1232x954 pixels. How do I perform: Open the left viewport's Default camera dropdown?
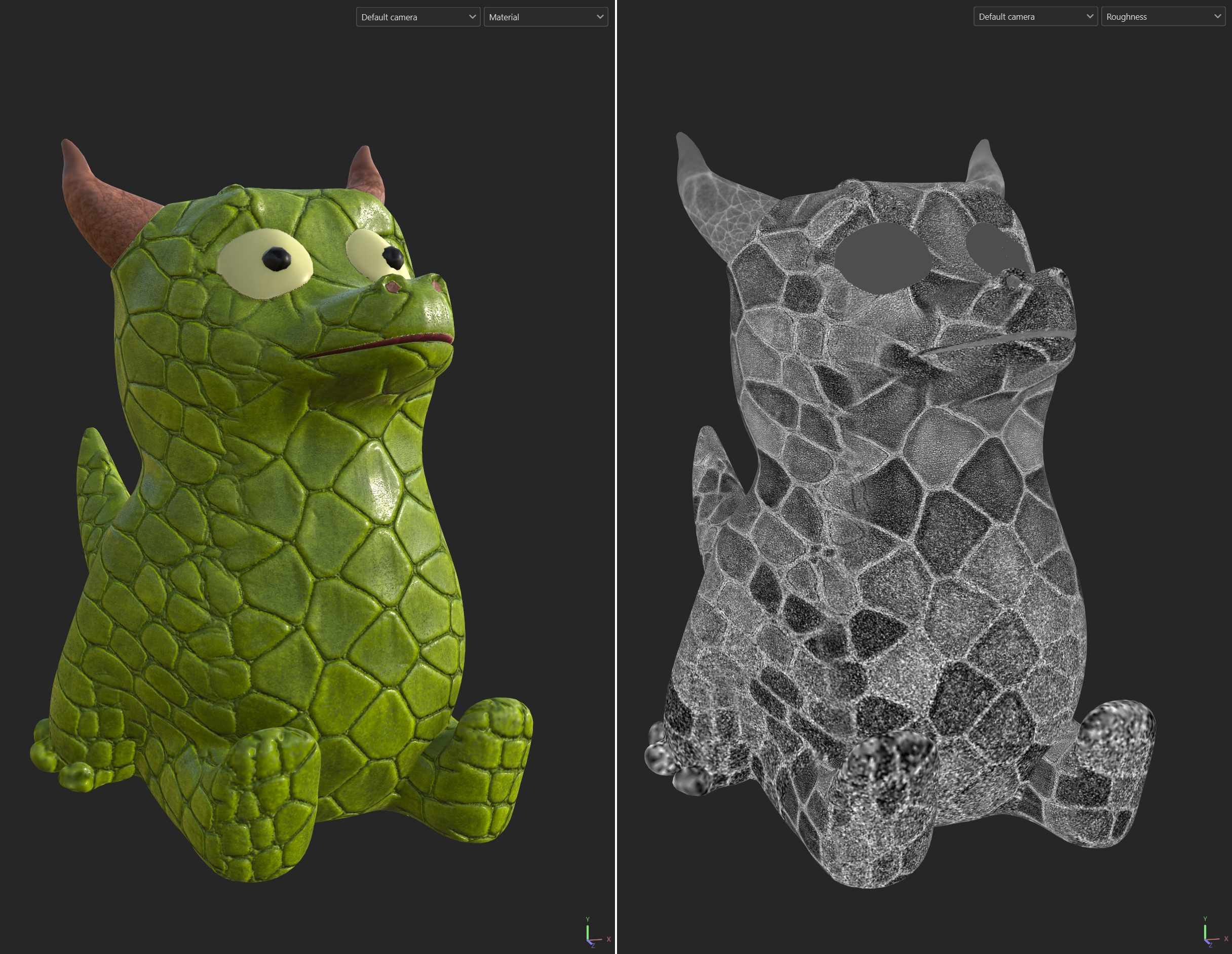pos(418,17)
